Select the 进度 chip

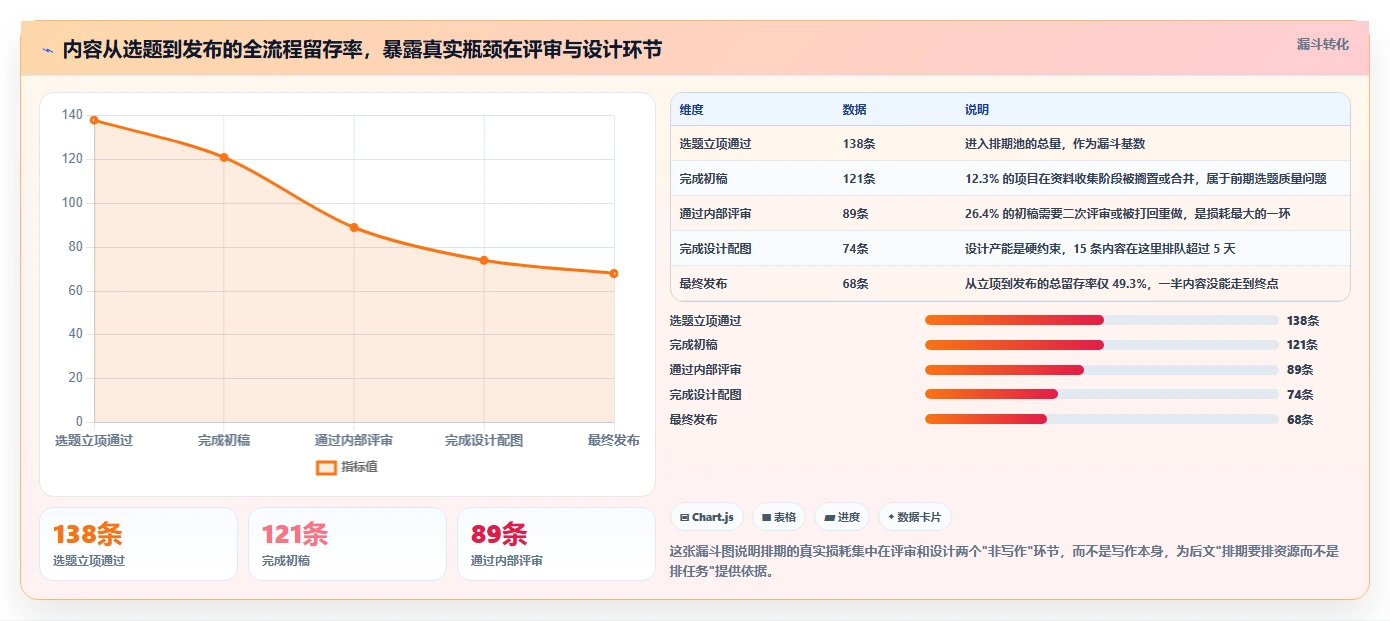(x=842, y=517)
